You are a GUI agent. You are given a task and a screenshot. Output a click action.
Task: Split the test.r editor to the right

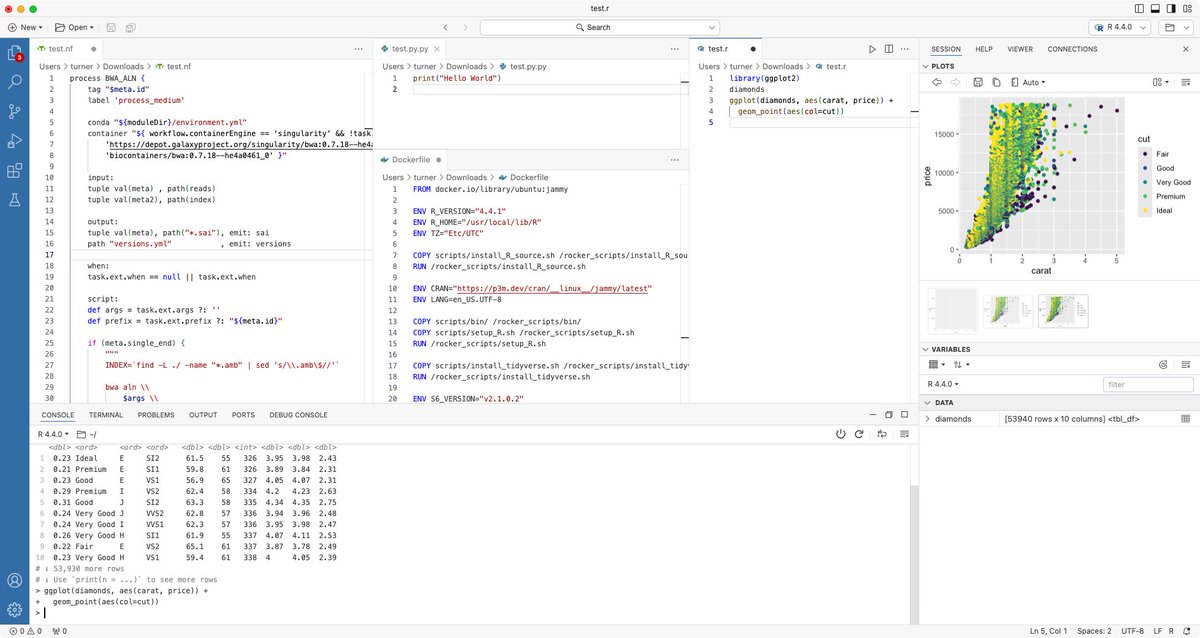(x=887, y=48)
